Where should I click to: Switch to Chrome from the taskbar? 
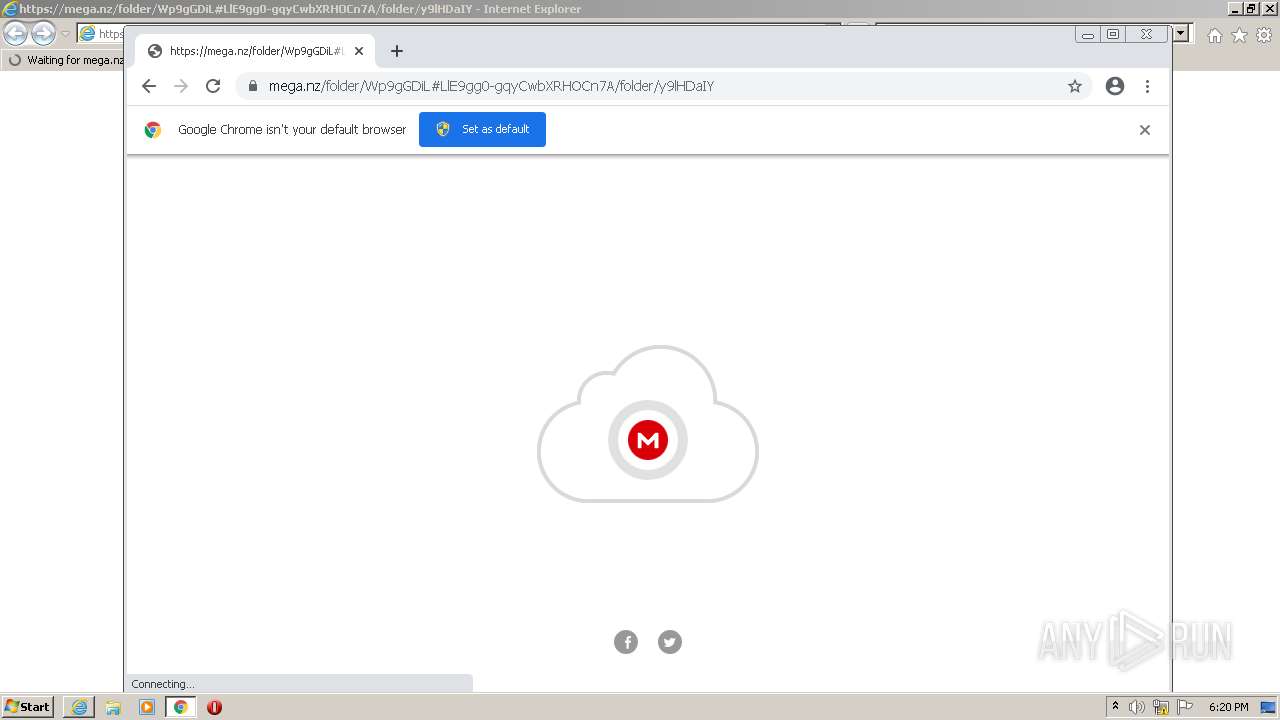180,707
